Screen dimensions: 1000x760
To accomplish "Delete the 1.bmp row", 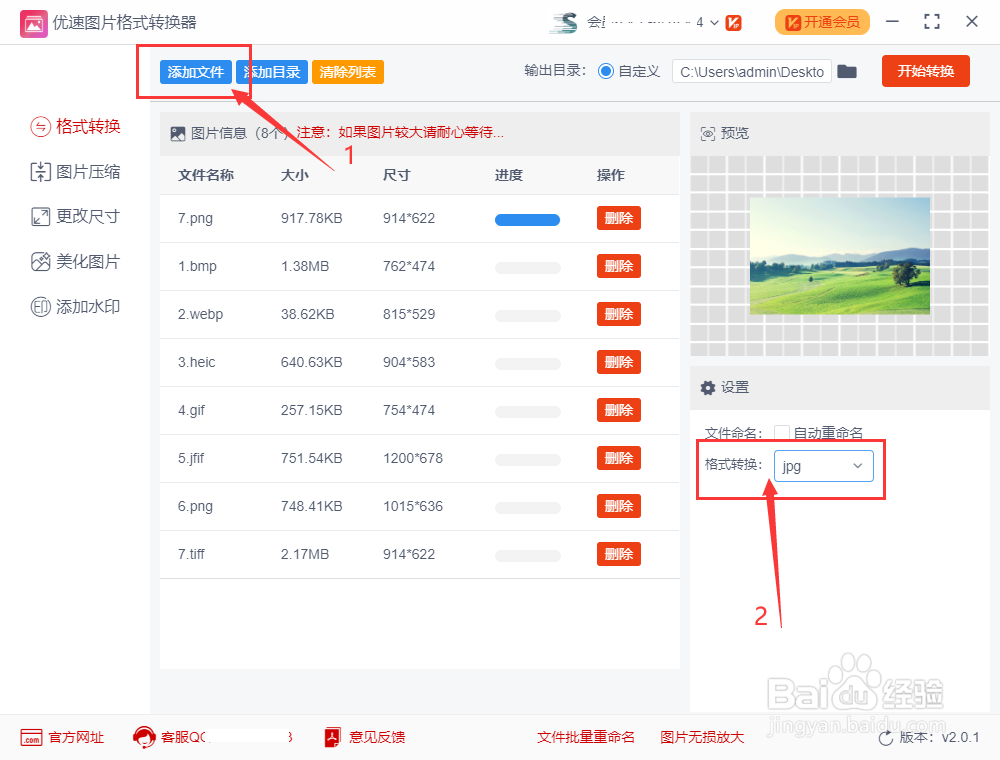I will click(x=619, y=266).
